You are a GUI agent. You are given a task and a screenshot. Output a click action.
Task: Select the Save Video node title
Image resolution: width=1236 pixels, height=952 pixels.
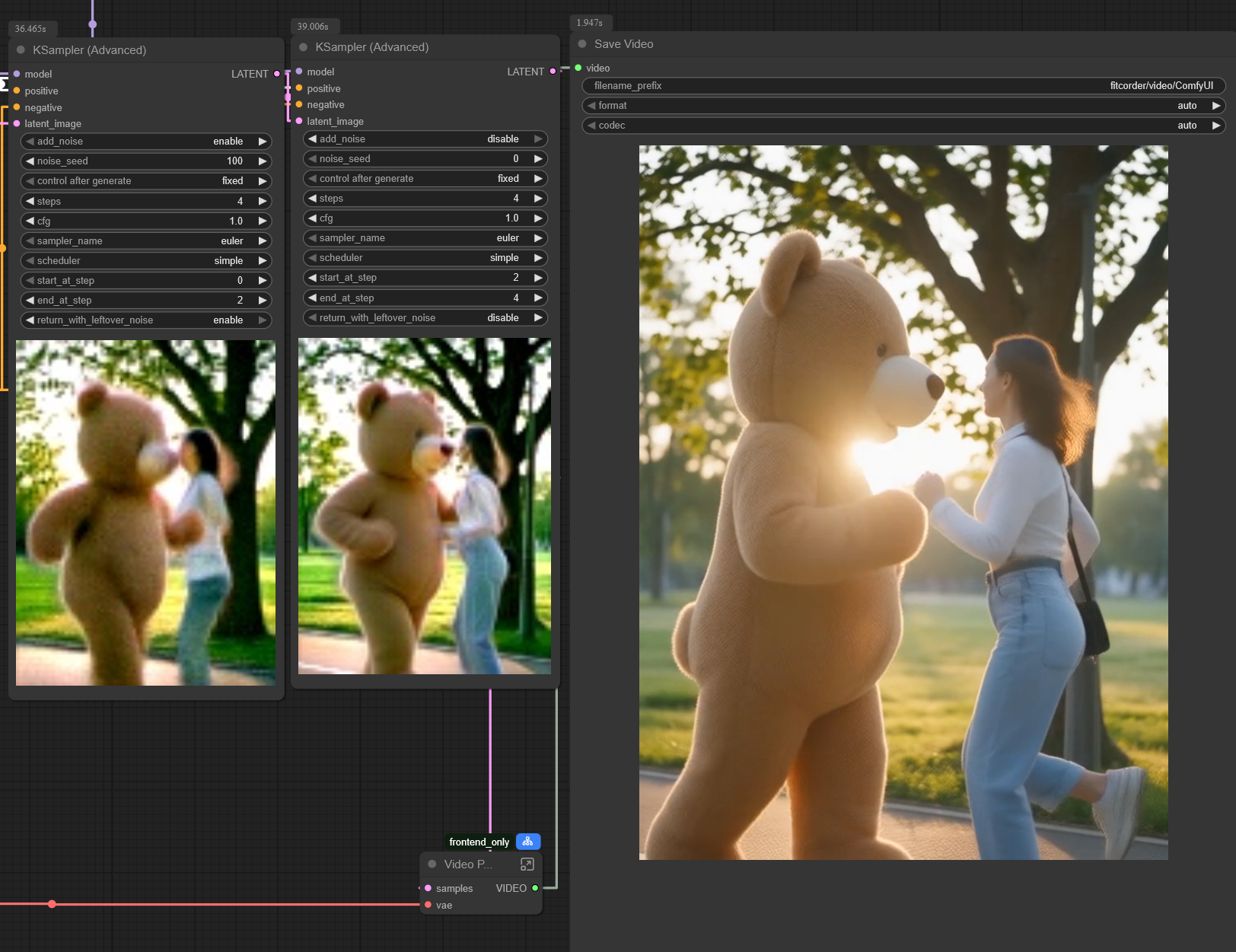tap(623, 44)
